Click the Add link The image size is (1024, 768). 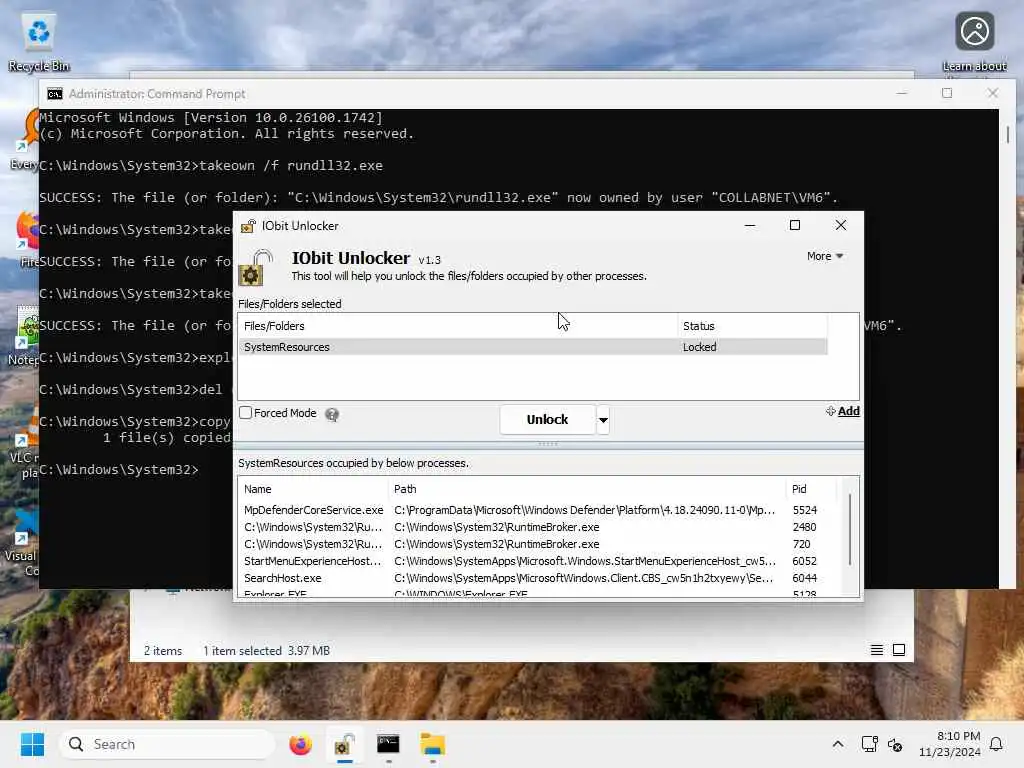click(842, 411)
